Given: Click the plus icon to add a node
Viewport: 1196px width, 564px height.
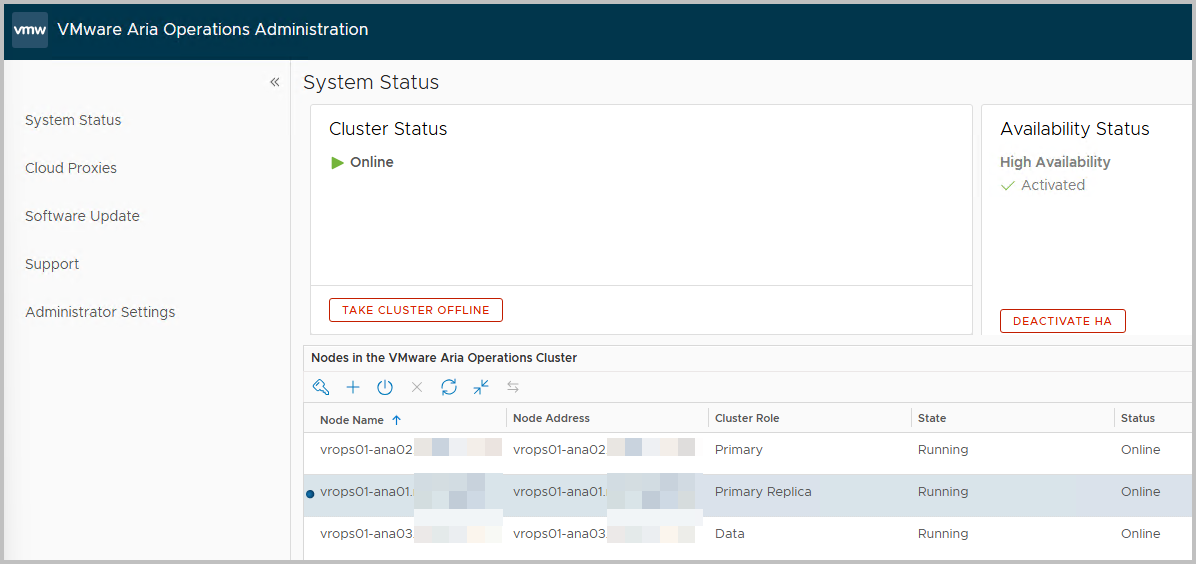Looking at the screenshot, I should click(x=353, y=388).
